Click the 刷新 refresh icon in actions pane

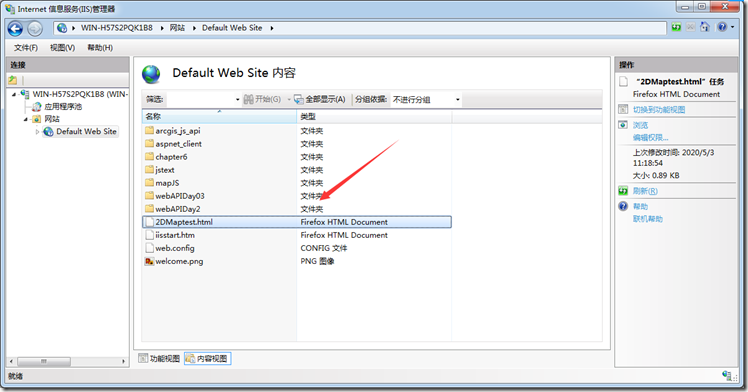(x=623, y=191)
